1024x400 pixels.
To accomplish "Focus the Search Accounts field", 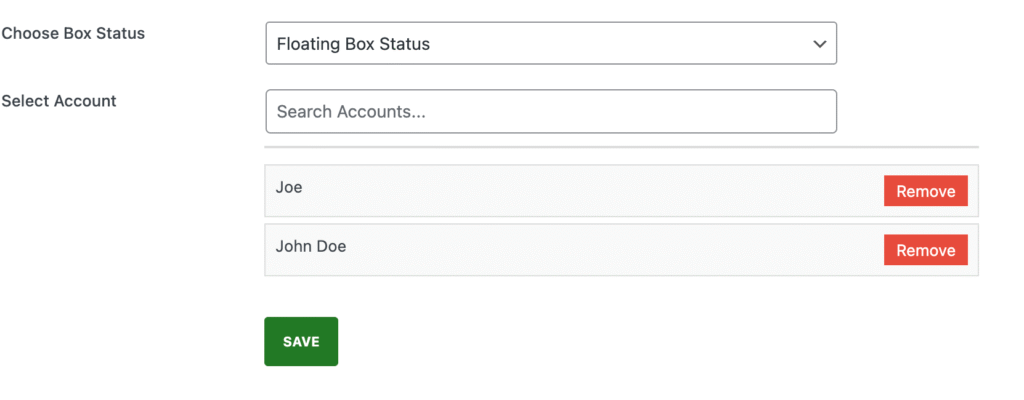I will 551,111.
